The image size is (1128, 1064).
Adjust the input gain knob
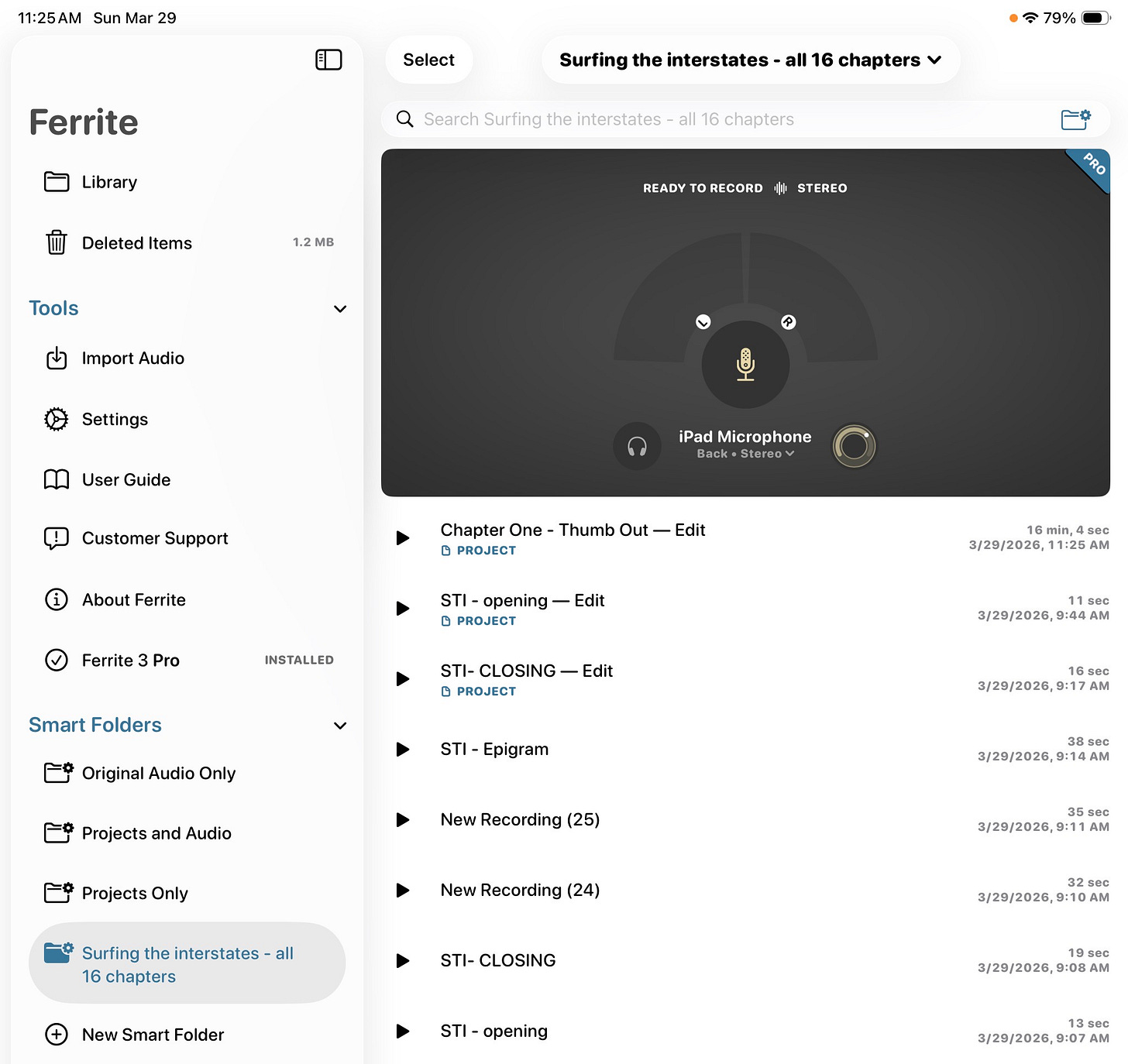point(854,446)
